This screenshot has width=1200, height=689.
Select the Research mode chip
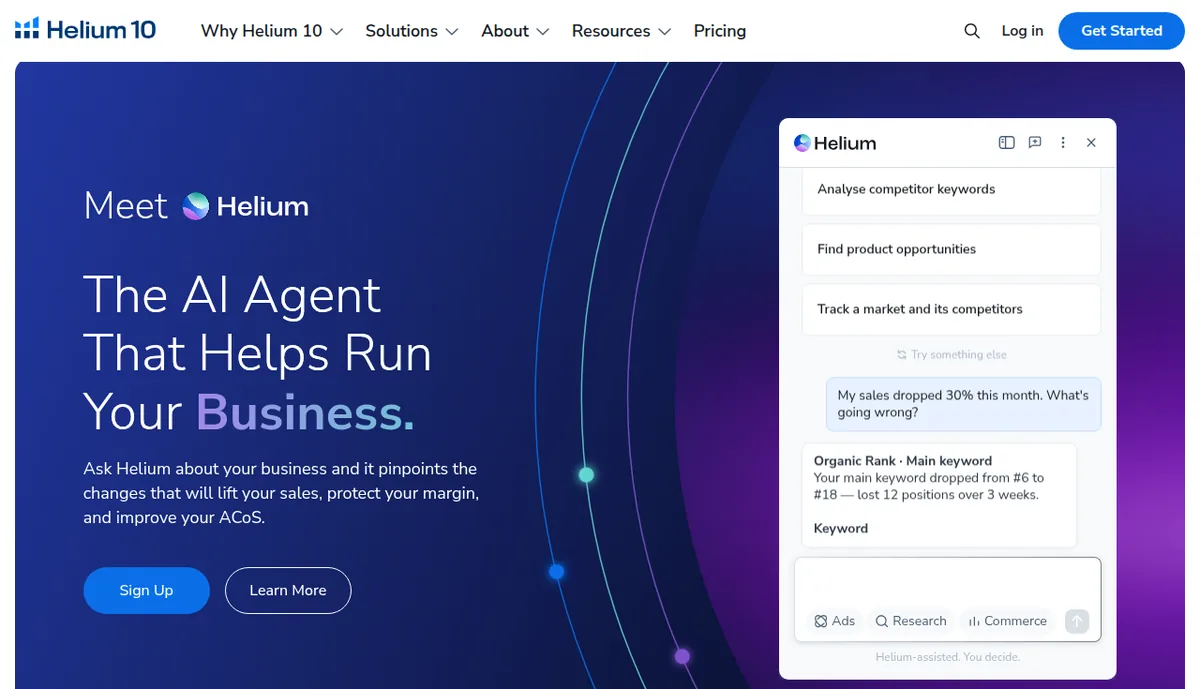click(910, 621)
